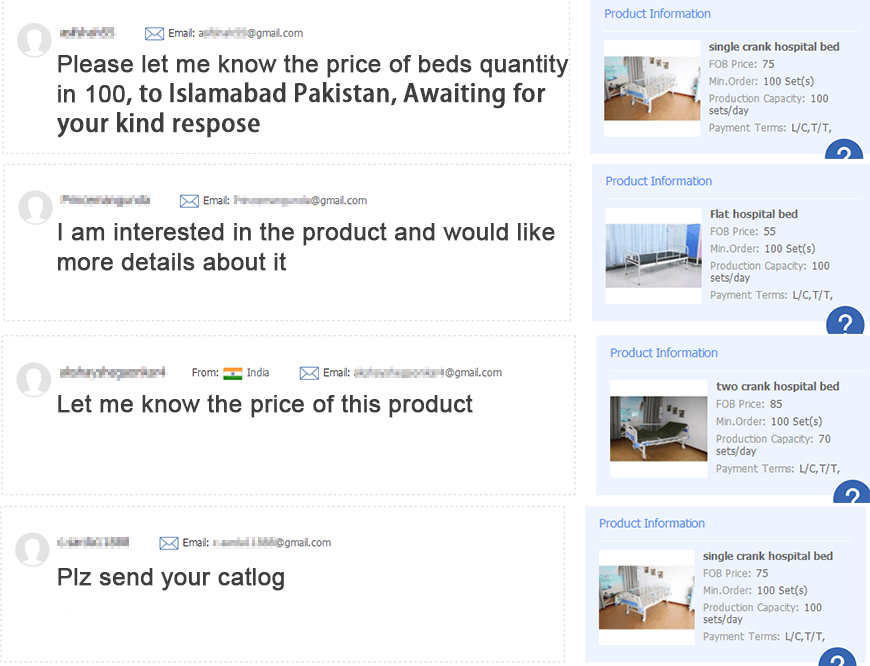This screenshot has width=870, height=666.
Task: Click the envelope icon above 'Plz send your catlog'
Action: click(169, 543)
